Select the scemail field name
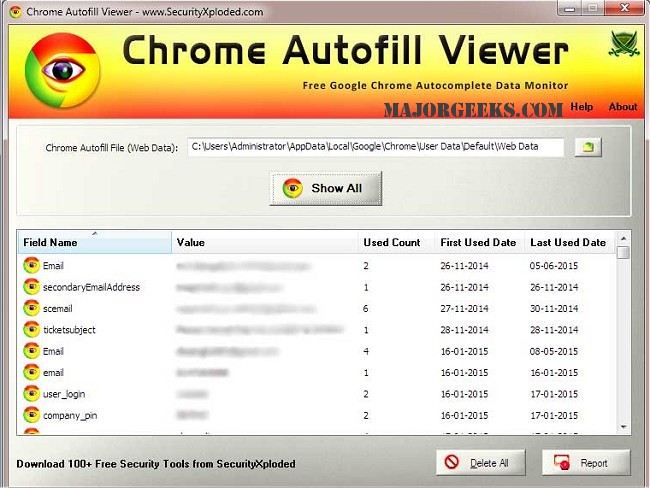This screenshot has width=650, height=488. (58, 308)
